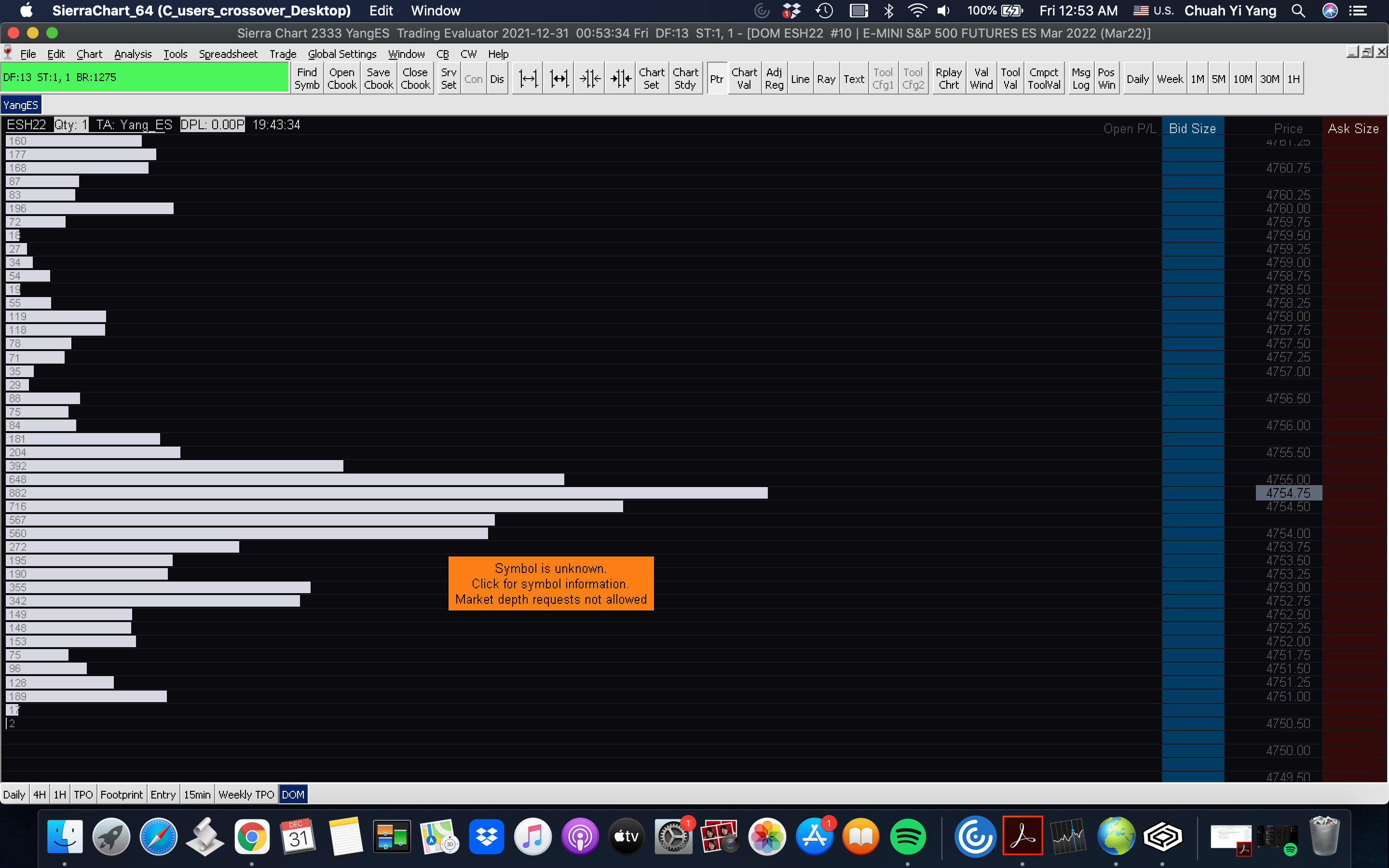The width and height of the screenshot is (1389, 868).
Task: Open the Spotify icon in the dock
Action: coord(907,837)
